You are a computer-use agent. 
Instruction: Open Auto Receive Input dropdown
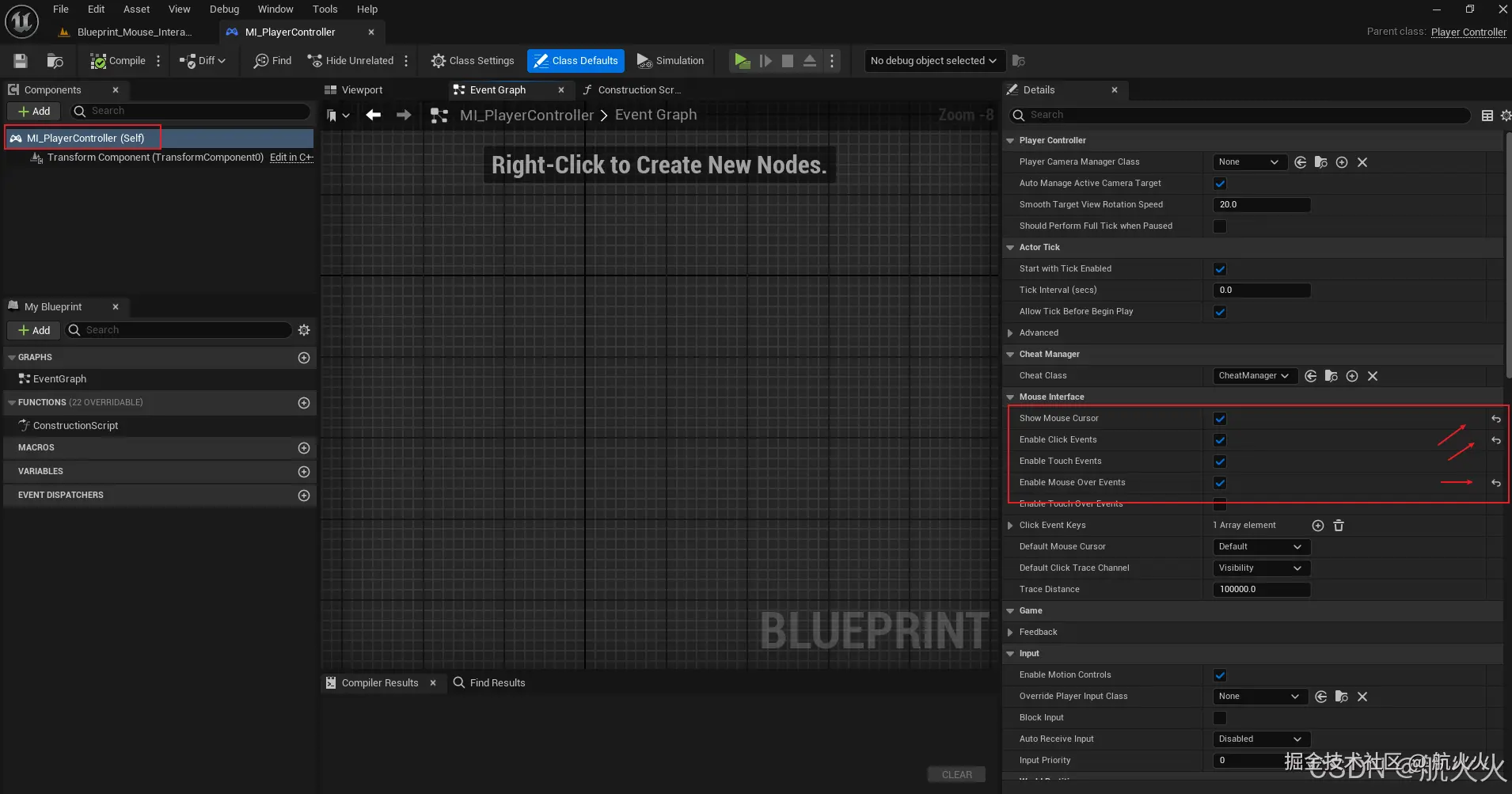[1262, 739]
